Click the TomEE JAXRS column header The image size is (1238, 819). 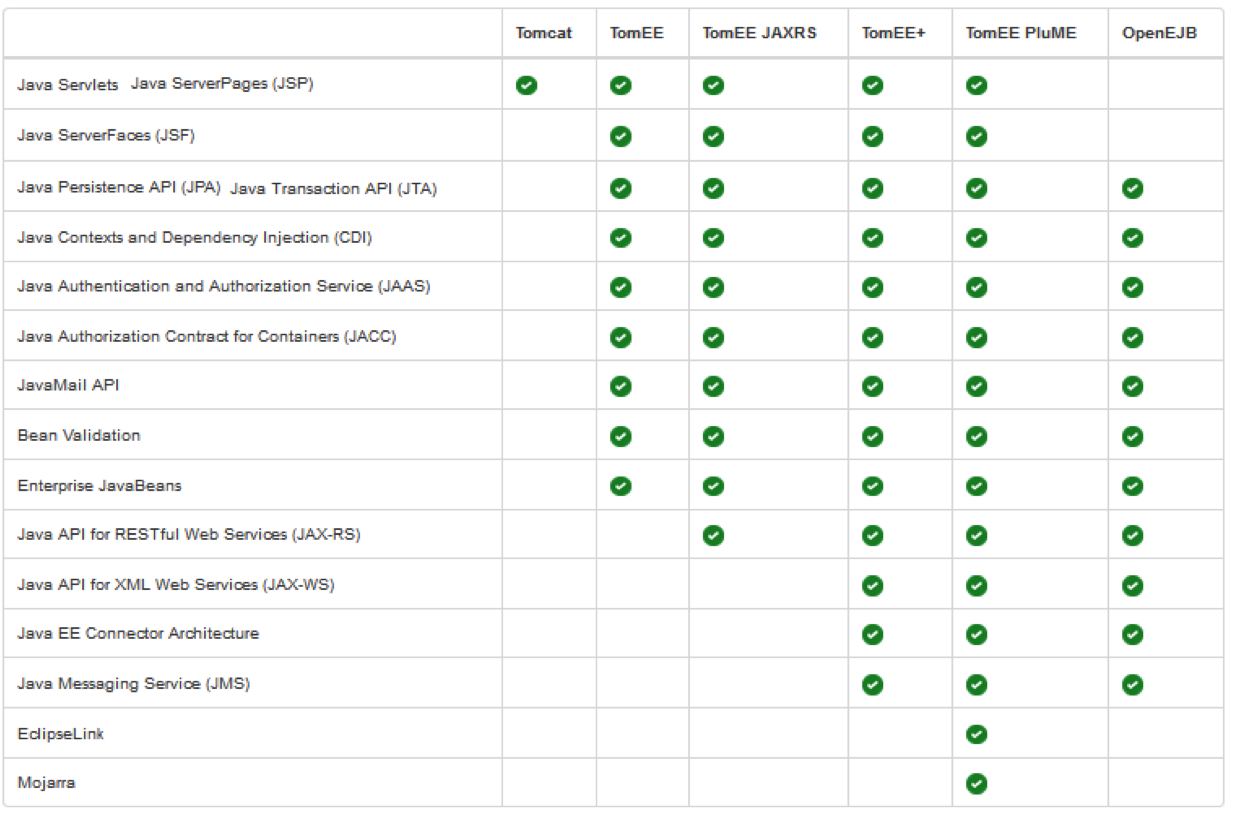tap(759, 33)
